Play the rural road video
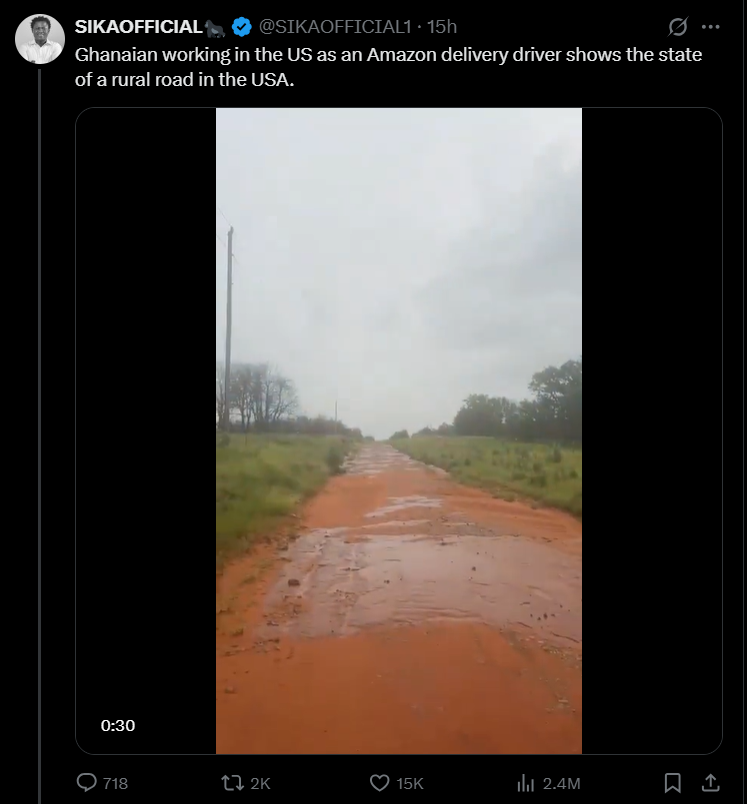747x804 pixels. pyautogui.click(x=399, y=431)
